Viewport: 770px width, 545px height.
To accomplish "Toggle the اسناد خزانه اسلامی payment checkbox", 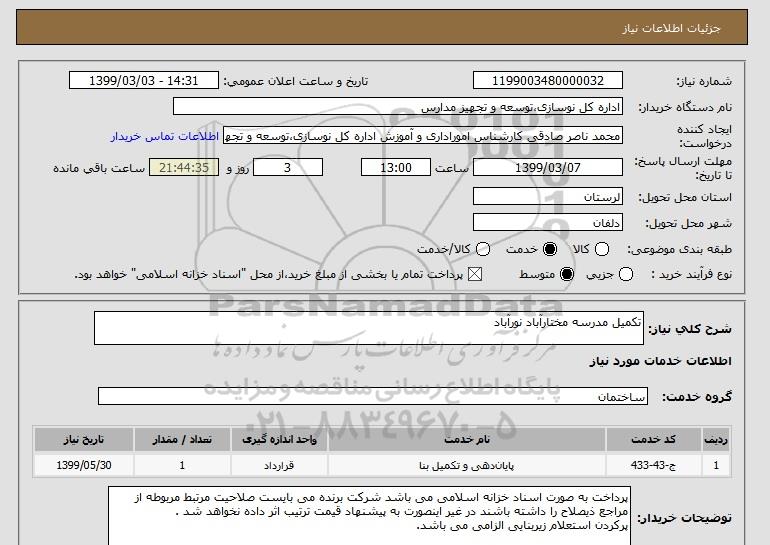I will coord(475,274).
